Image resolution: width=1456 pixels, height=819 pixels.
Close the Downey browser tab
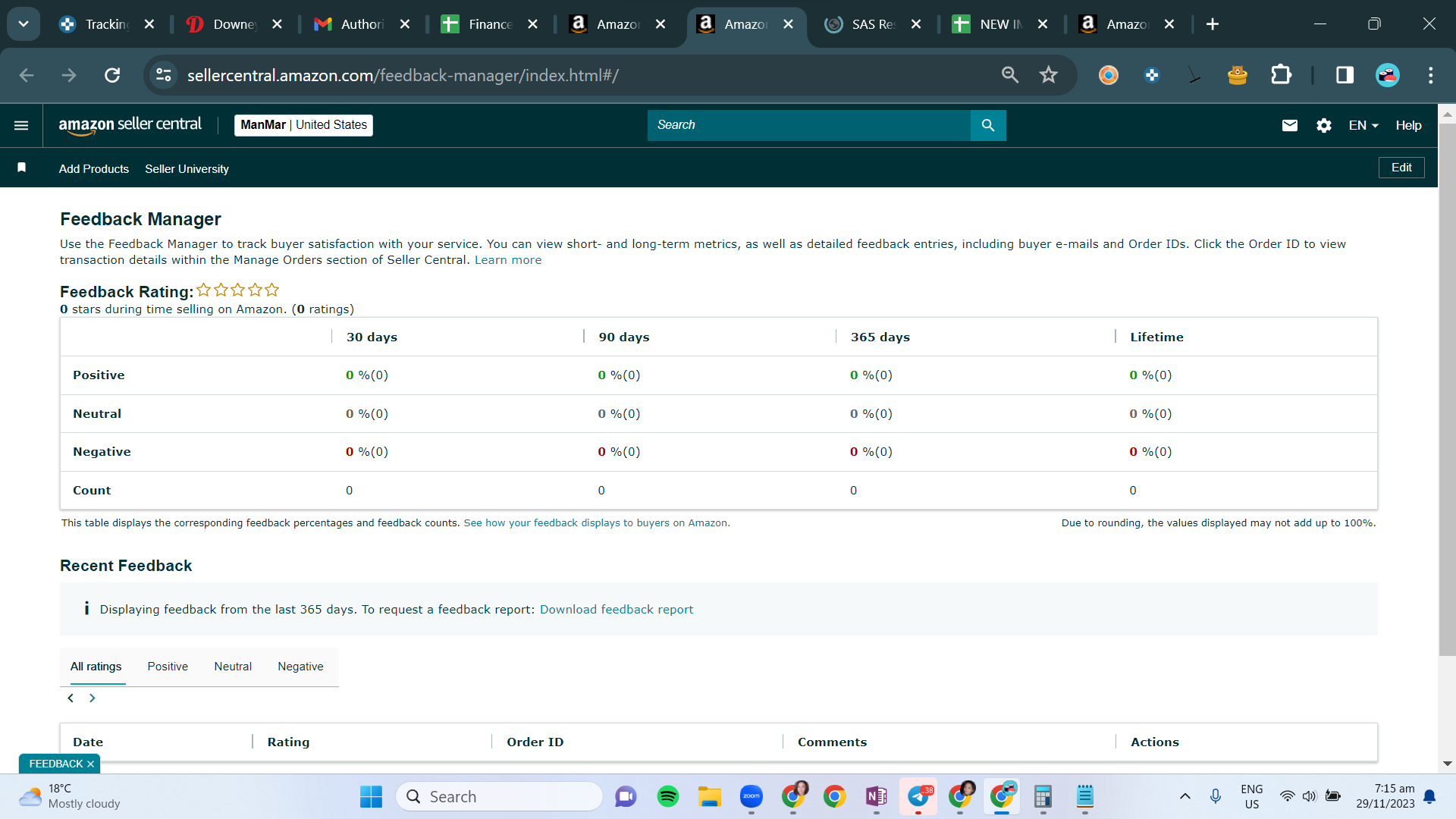(x=277, y=24)
